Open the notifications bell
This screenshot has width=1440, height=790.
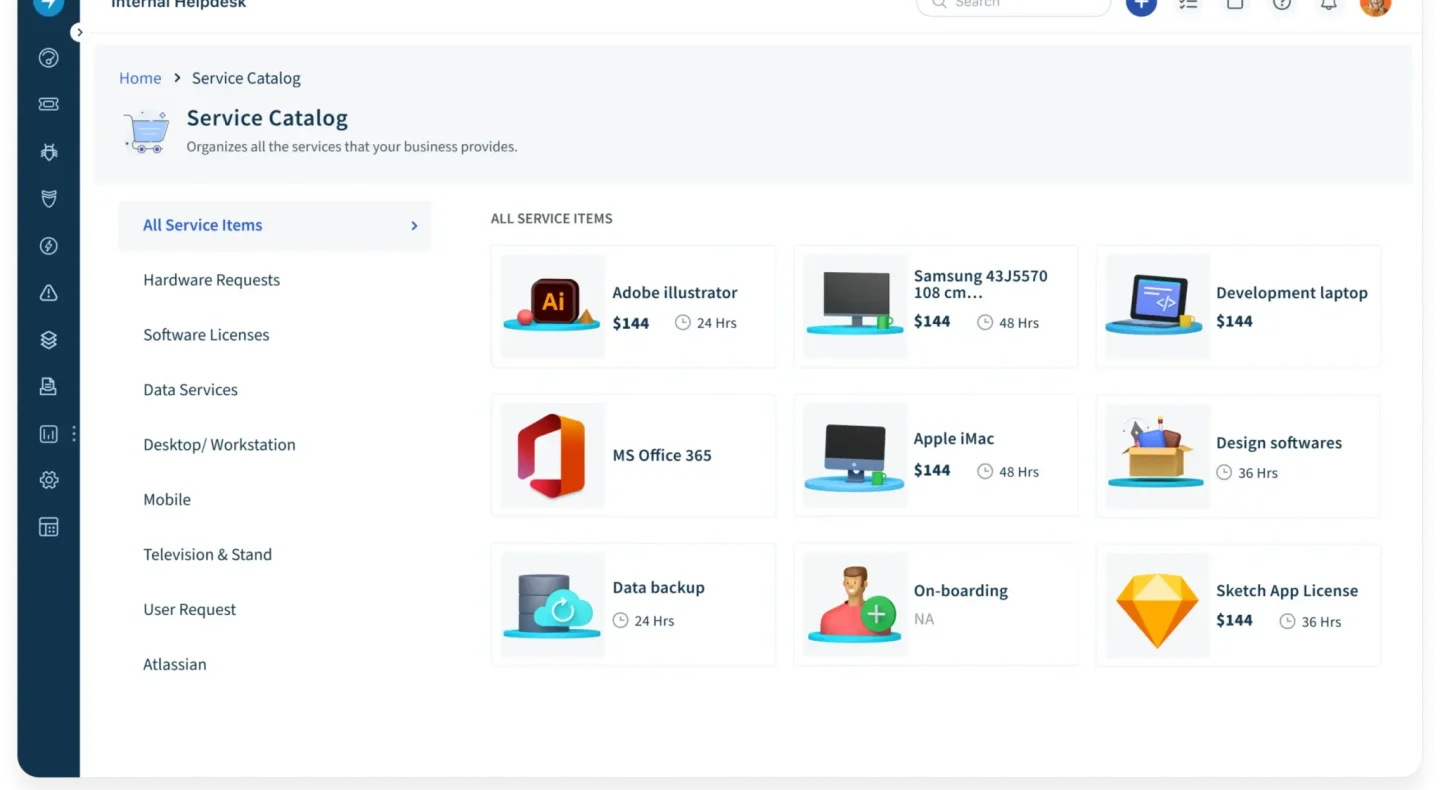point(1328,6)
